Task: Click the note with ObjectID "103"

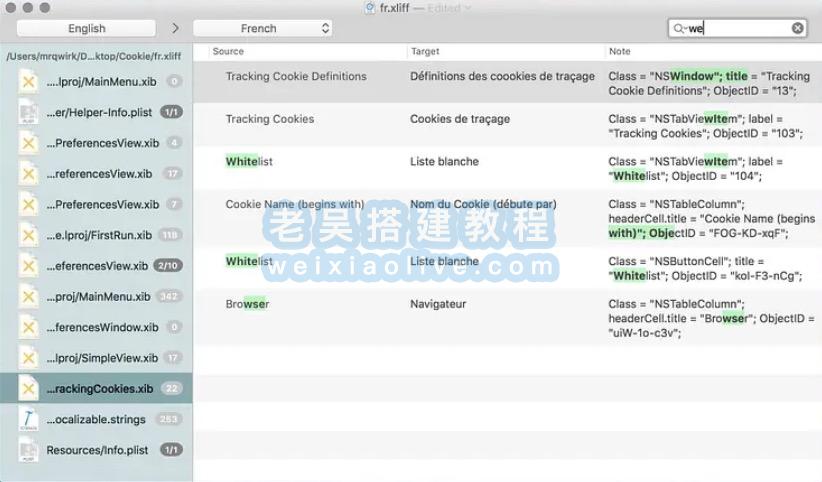Action: pos(706,126)
